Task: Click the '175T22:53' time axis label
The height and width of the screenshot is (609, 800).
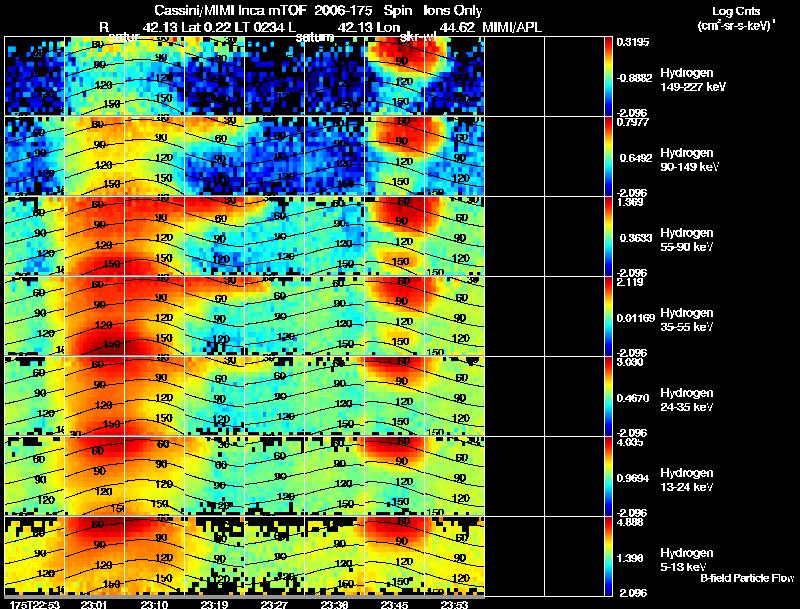Action: [x=34, y=604]
